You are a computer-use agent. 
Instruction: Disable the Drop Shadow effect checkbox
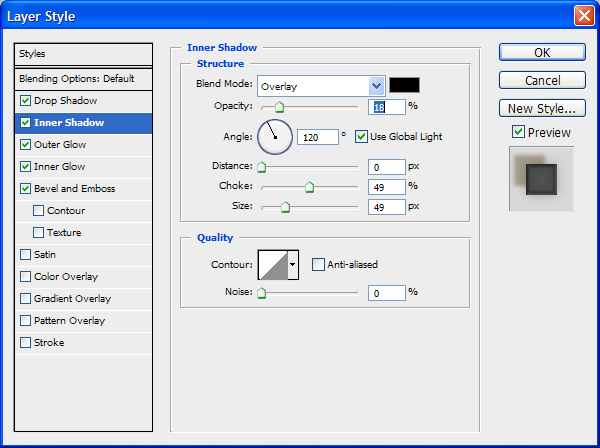coord(25,101)
